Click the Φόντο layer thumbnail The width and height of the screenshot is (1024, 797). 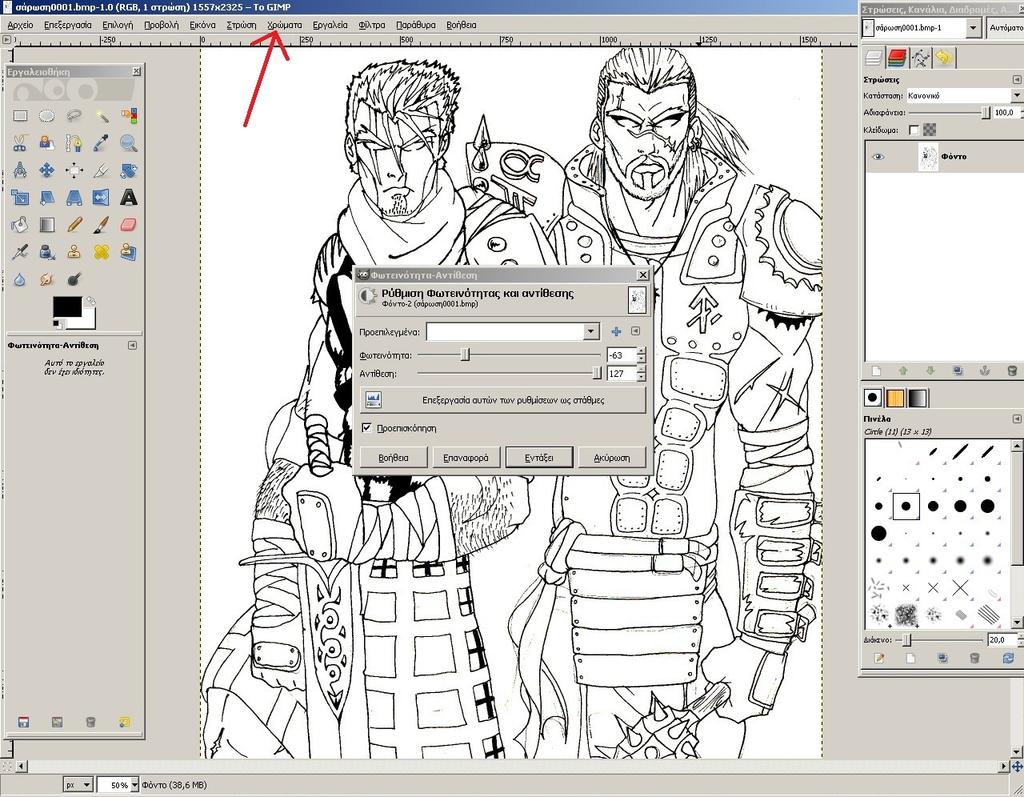click(928, 157)
